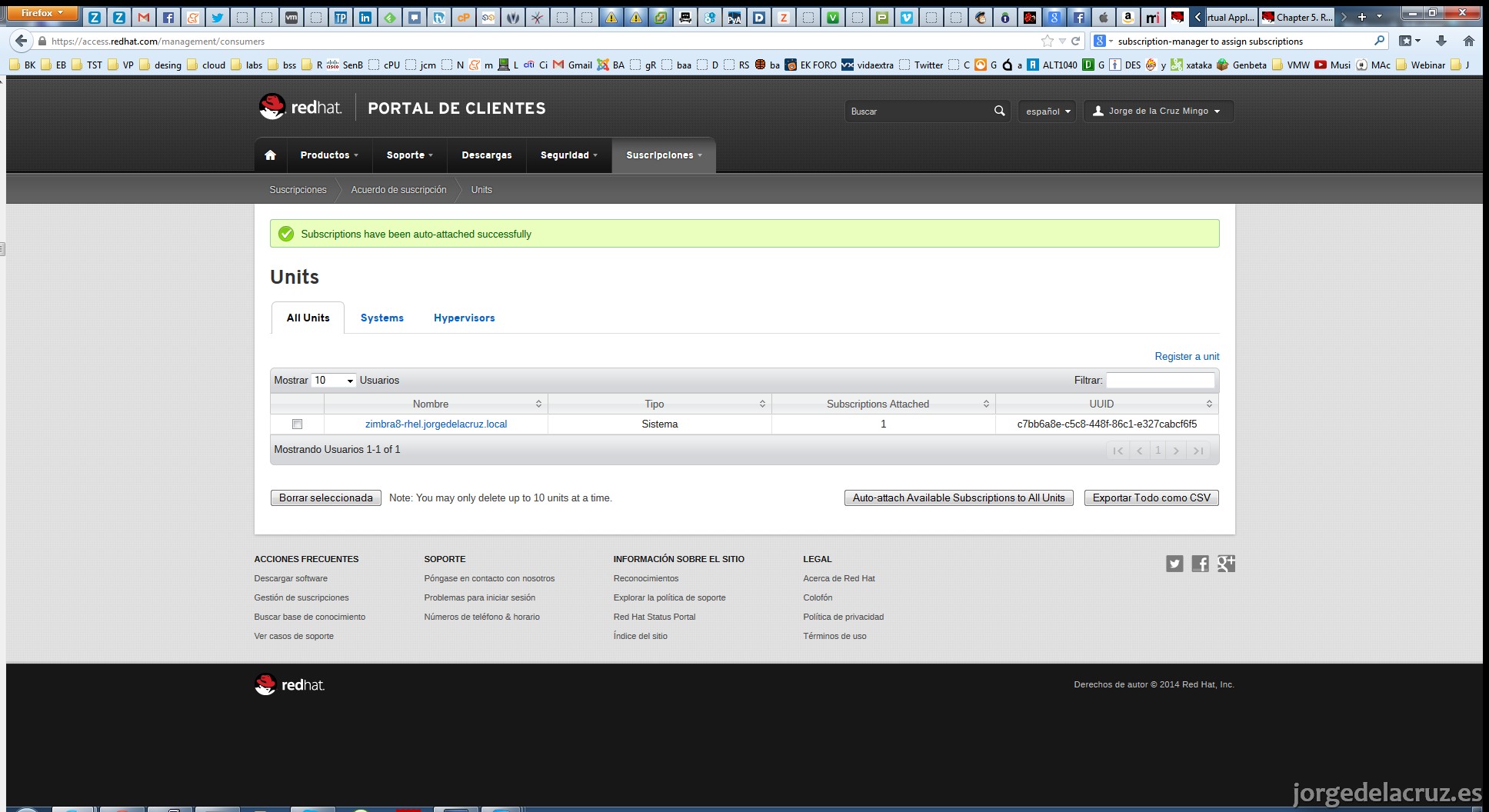Sort the table by the Nombre column
1489x812 pixels.
[435, 404]
